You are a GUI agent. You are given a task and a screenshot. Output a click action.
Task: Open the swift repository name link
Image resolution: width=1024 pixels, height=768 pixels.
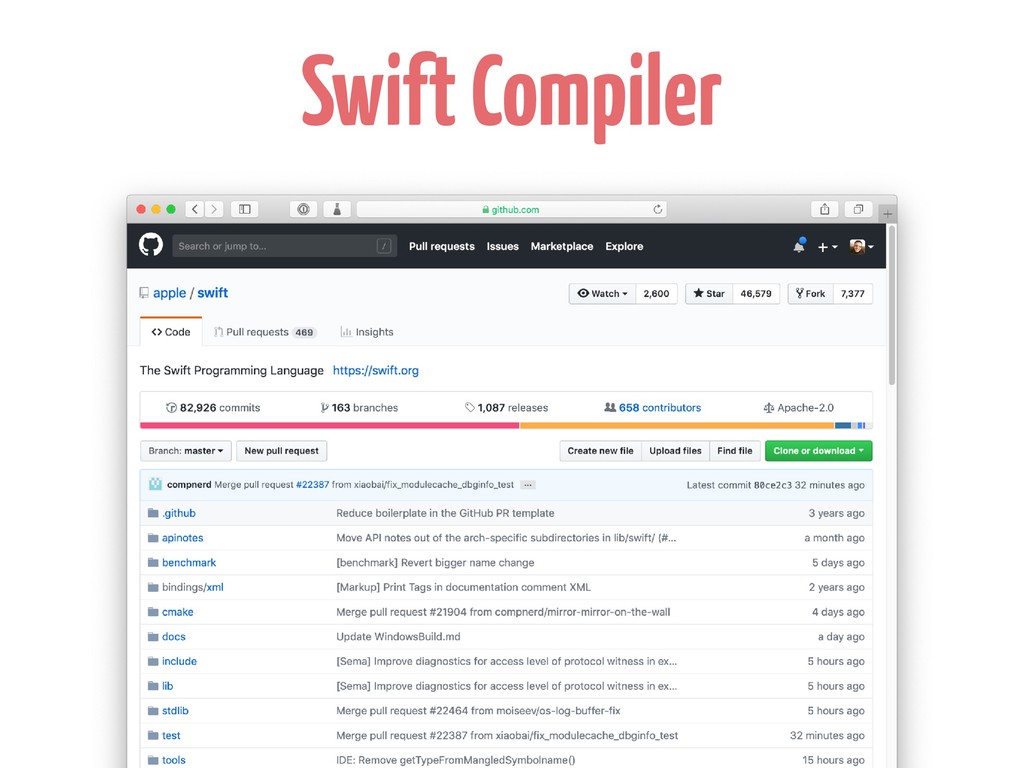[212, 293]
